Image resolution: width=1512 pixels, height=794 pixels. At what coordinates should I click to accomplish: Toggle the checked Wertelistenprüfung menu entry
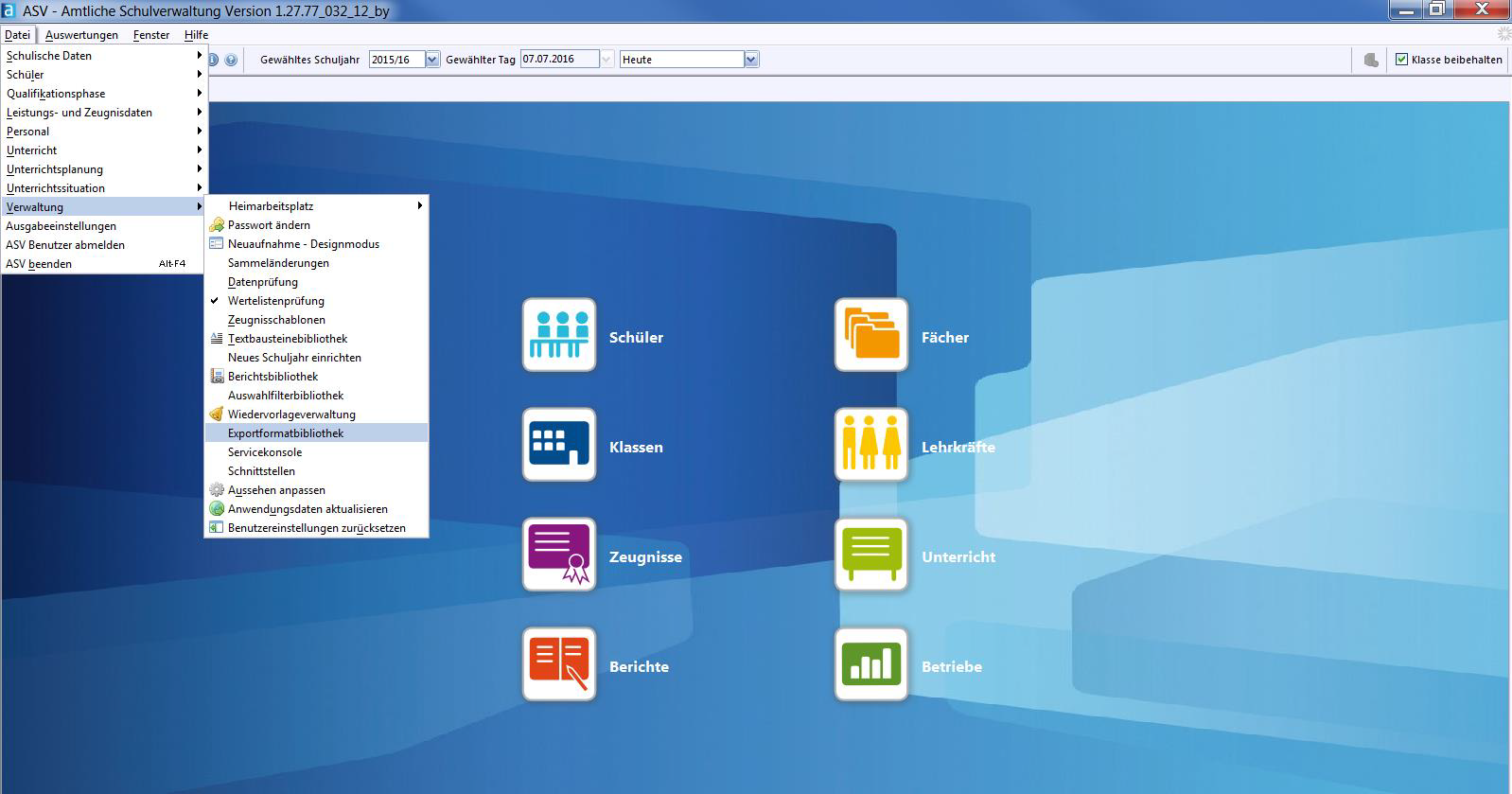(316, 301)
